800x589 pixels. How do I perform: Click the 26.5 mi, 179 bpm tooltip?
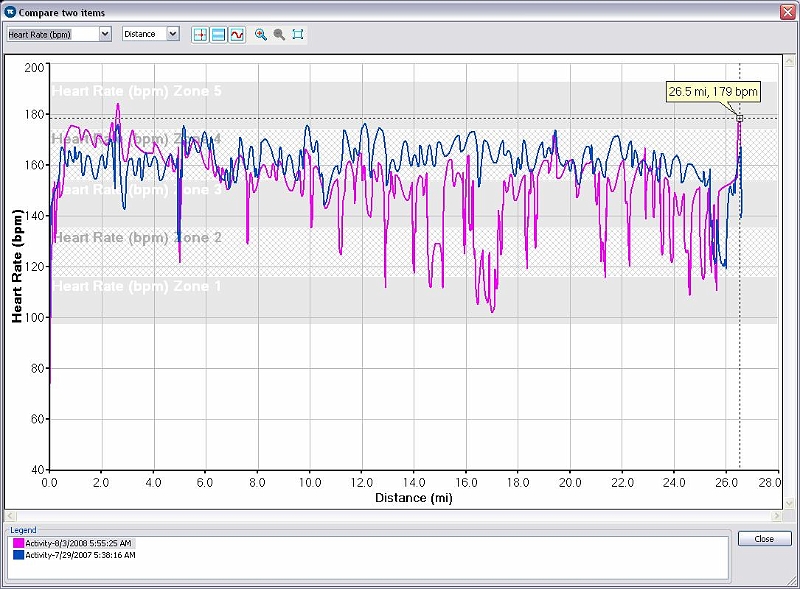pyautogui.click(x=713, y=92)
